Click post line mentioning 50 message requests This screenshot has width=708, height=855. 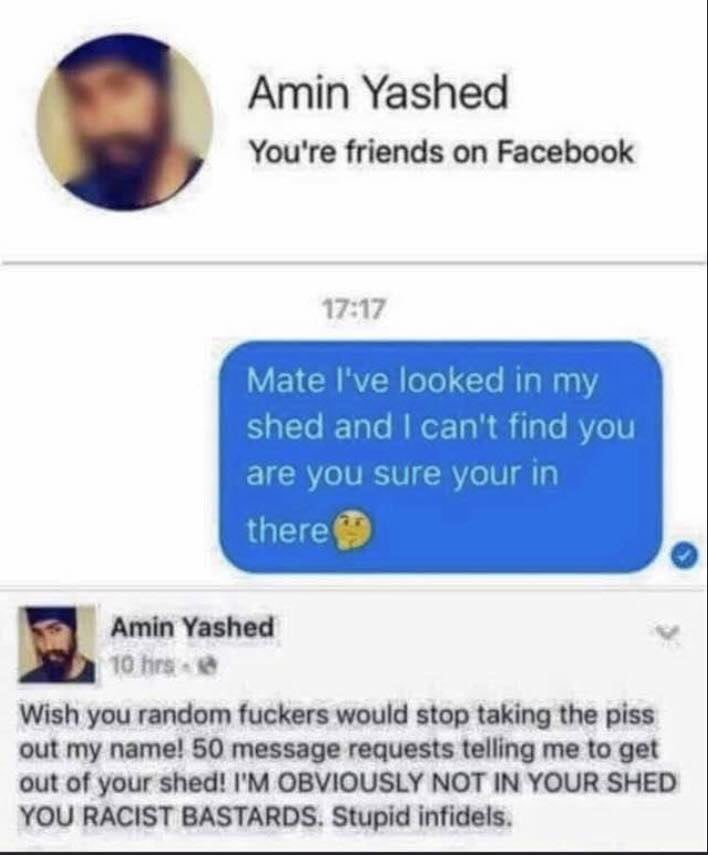pos(339,750)
